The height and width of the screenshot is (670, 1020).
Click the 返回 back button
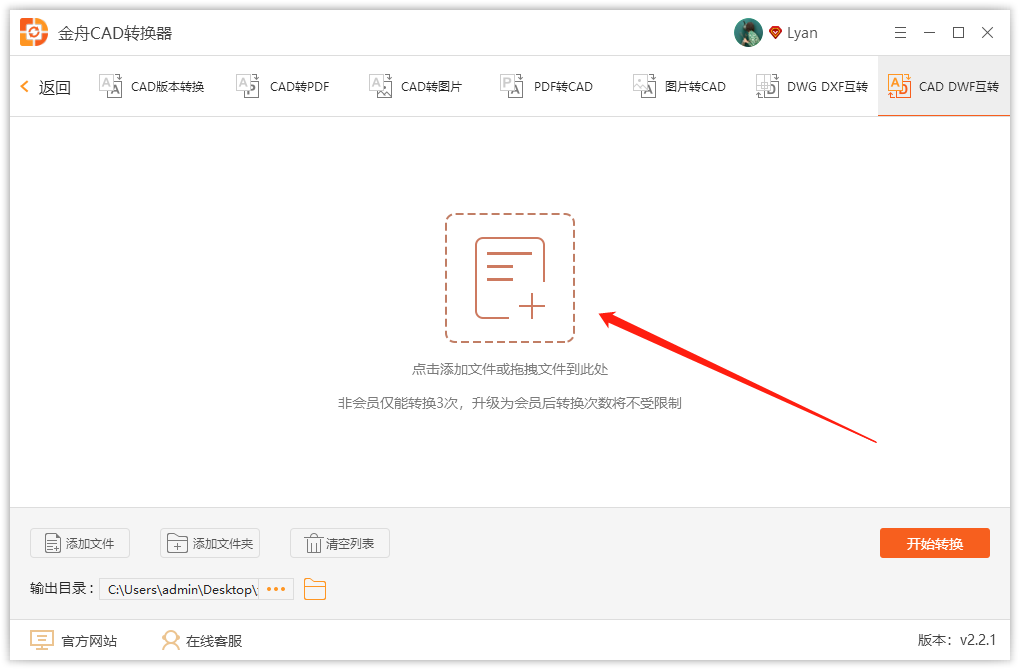[x=44, y=86]
